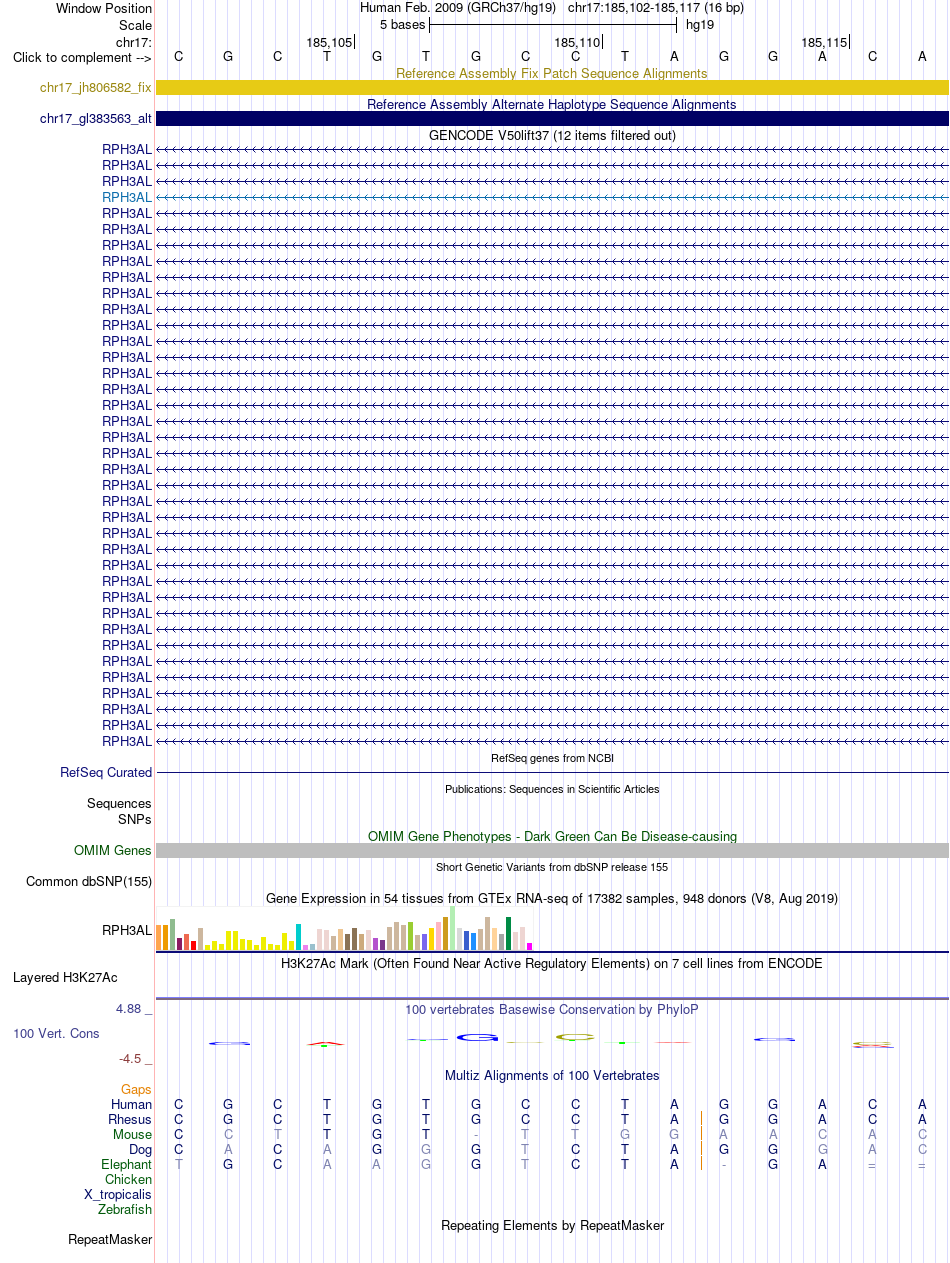The height and width of the screenshot is (1263, 950).
Task: Open Short Genetic Variants from dbSNP title
Action: pyautogui.click(x=552, y=867)
